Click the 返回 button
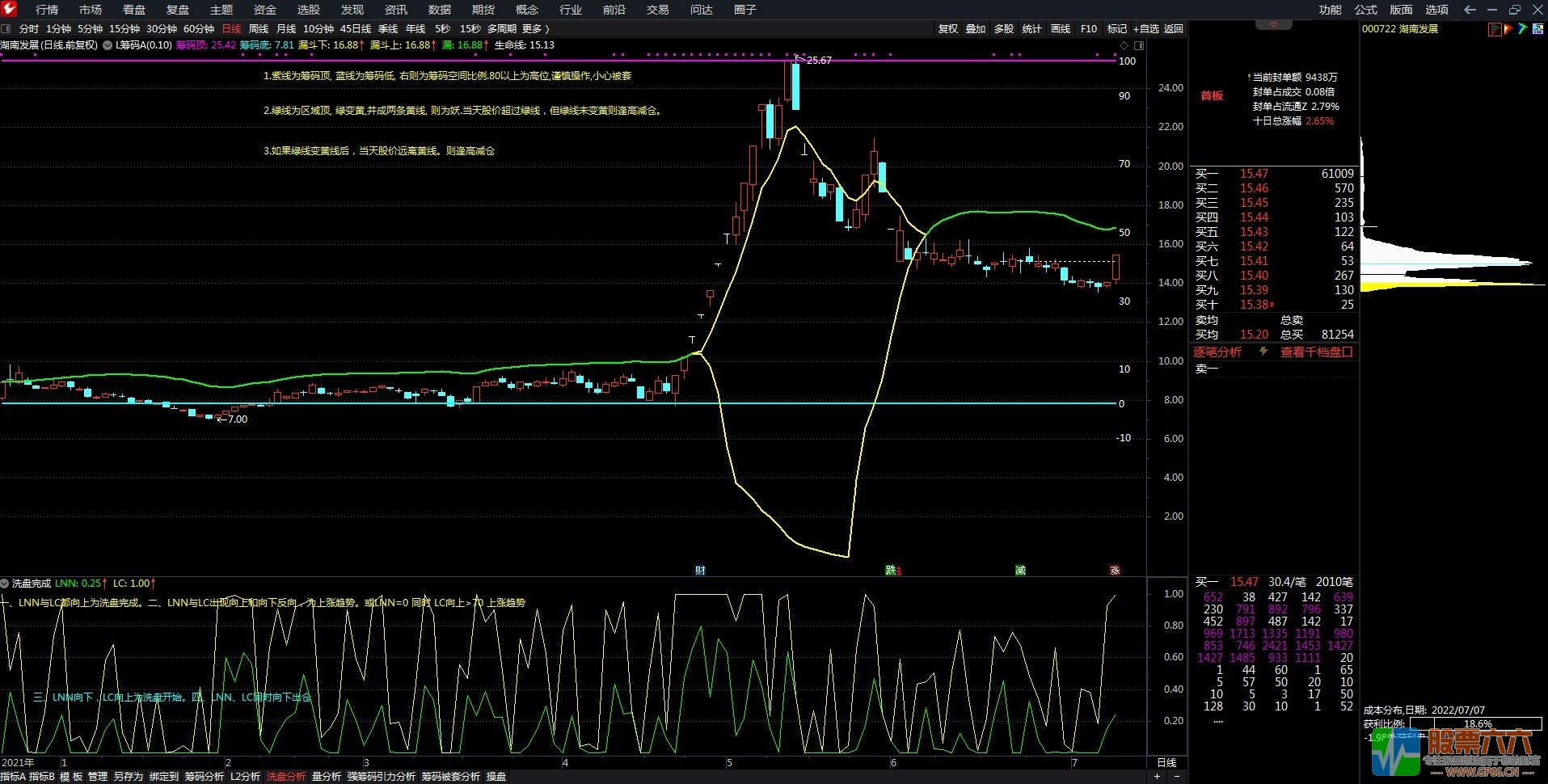Image resolution: width=1548 pixels, height=784 pixels. click(1174, 28)
